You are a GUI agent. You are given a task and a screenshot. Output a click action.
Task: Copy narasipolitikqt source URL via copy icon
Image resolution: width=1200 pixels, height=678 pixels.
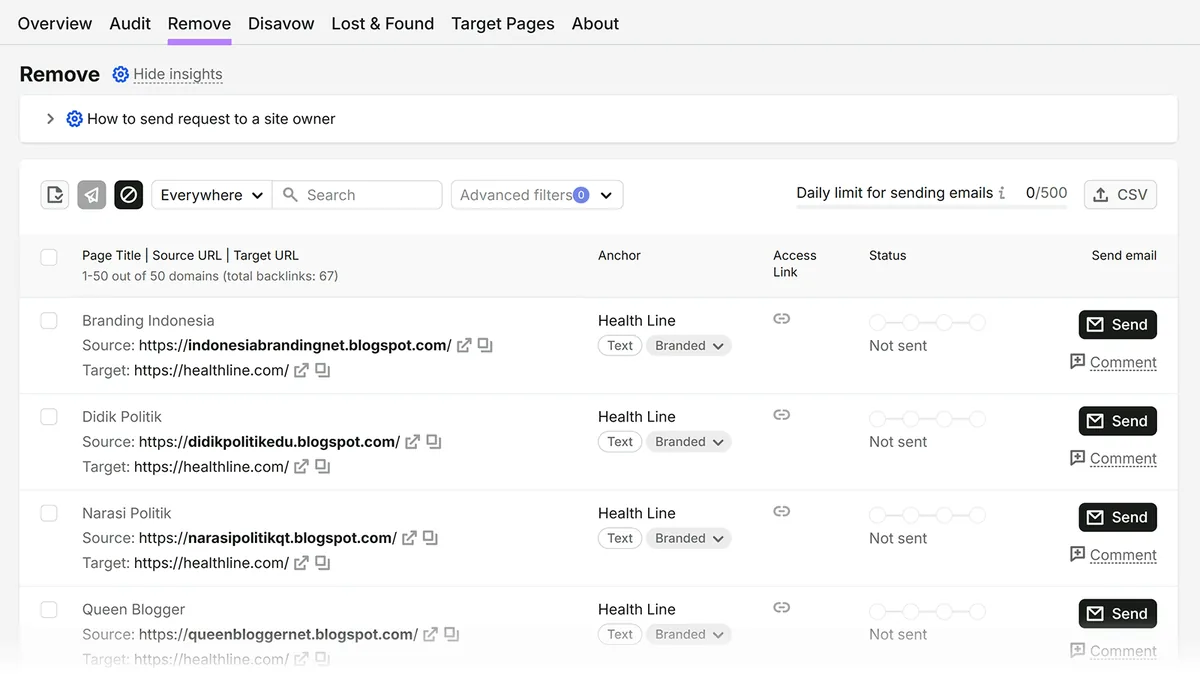pyautogui.click(x=431, y=538)
